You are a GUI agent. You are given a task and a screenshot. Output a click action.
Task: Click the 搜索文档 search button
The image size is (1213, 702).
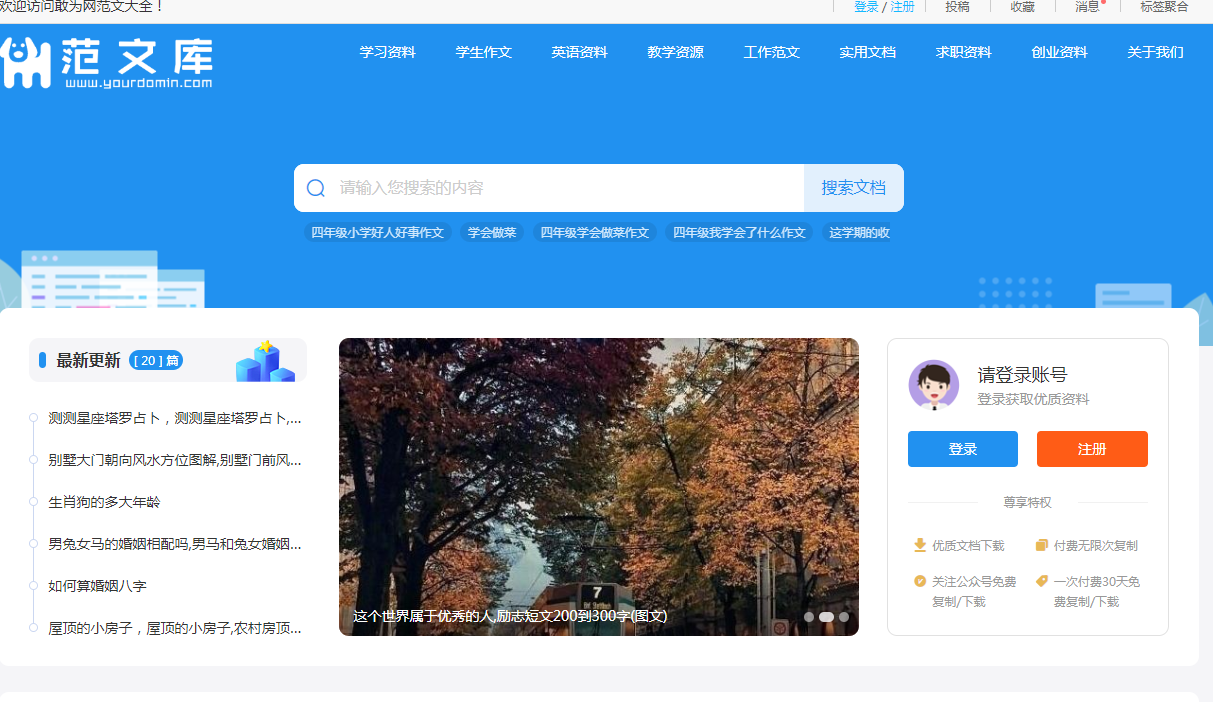(854, 188)
